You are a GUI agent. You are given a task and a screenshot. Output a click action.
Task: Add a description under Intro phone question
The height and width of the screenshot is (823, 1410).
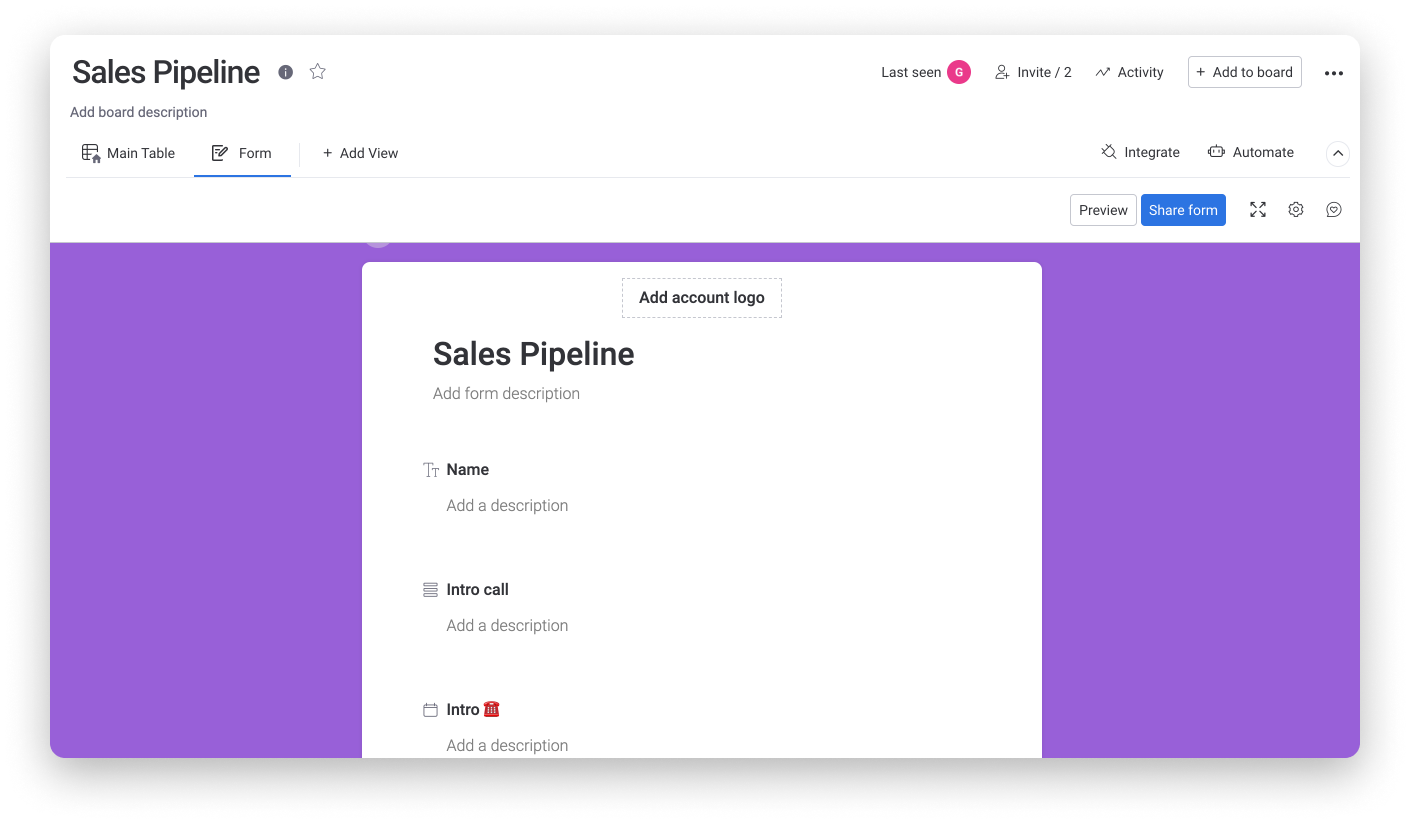pos(507,746)
